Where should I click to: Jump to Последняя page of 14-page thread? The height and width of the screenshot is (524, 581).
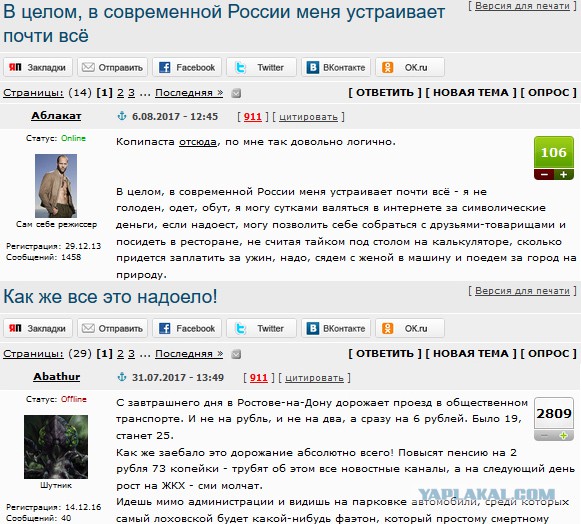coord(189,93)
